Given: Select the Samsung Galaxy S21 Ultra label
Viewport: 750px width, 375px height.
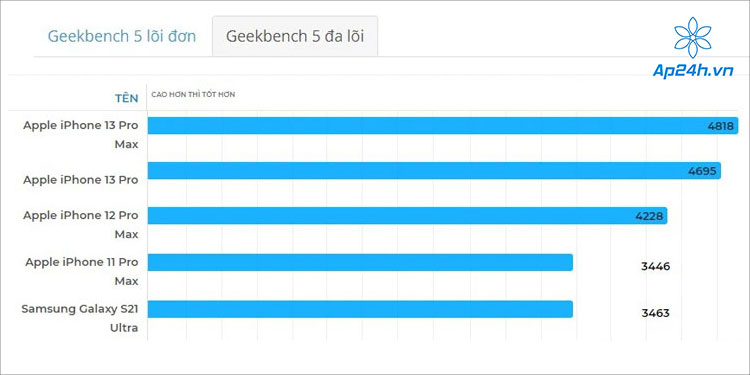Looking at the screenshot, I should 80,318.
